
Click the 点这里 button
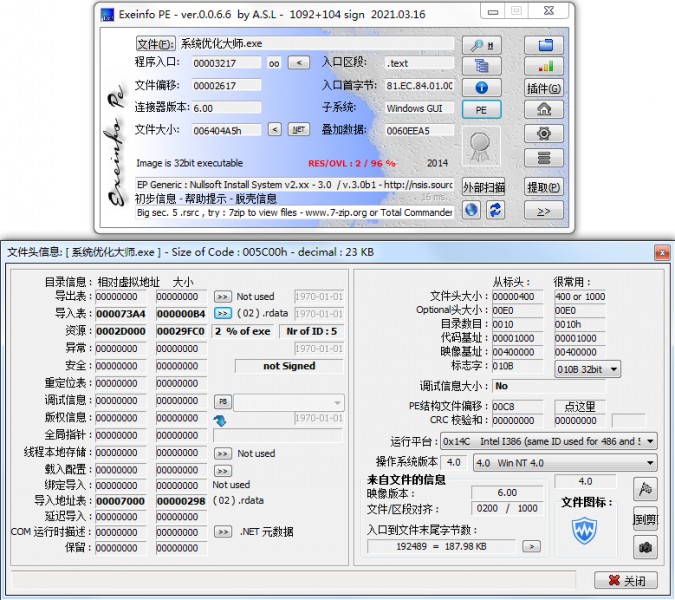(580, 407)
